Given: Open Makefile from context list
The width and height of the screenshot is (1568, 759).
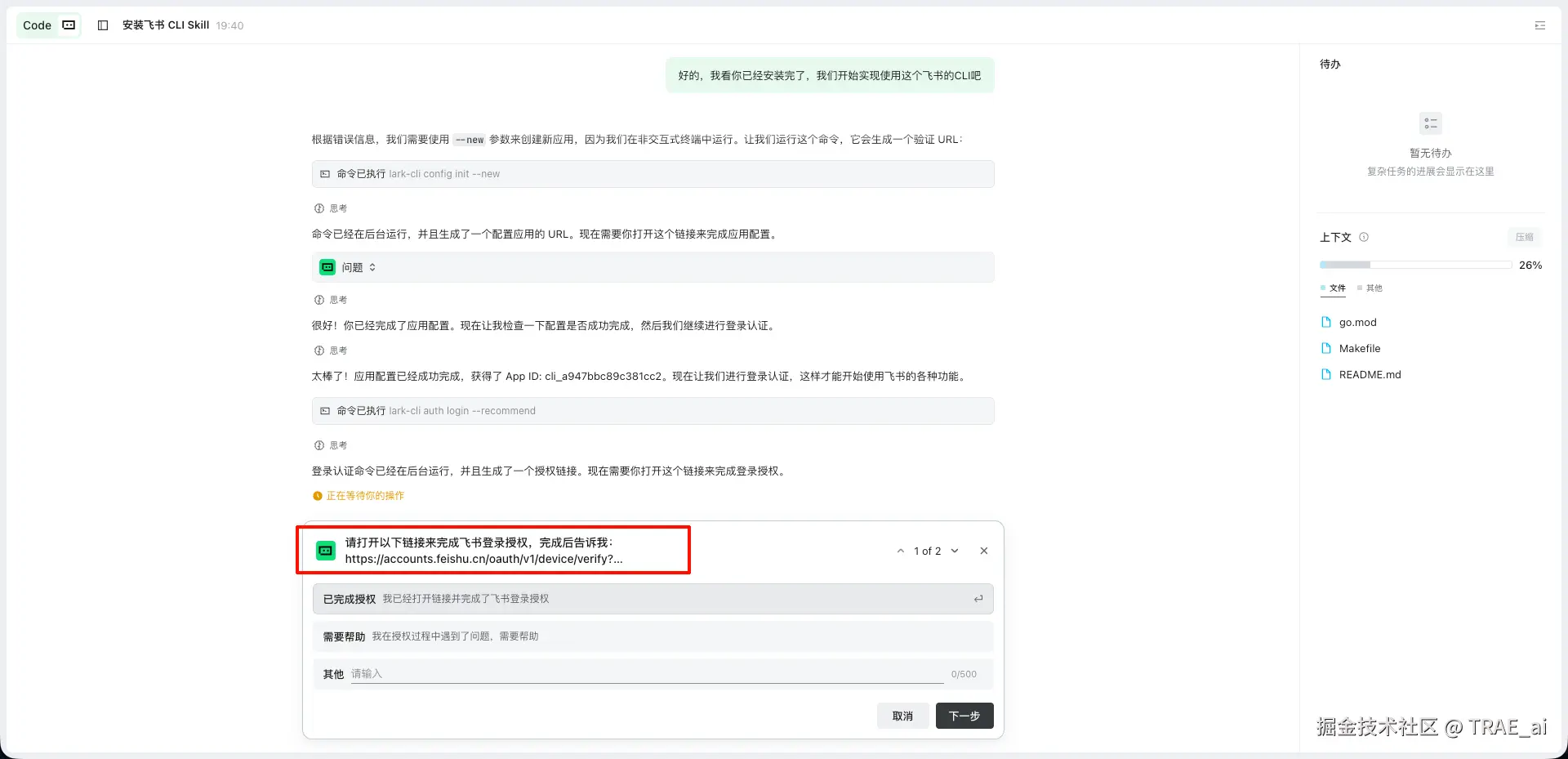Looking at the screenshot, I should pyautogui.click(x=1360, y=348).
